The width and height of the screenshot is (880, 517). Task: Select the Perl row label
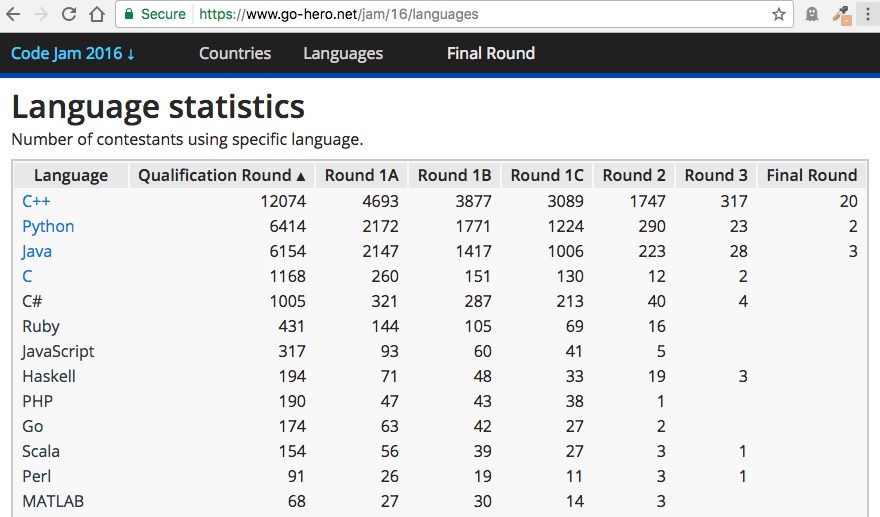tap(36, 476)
